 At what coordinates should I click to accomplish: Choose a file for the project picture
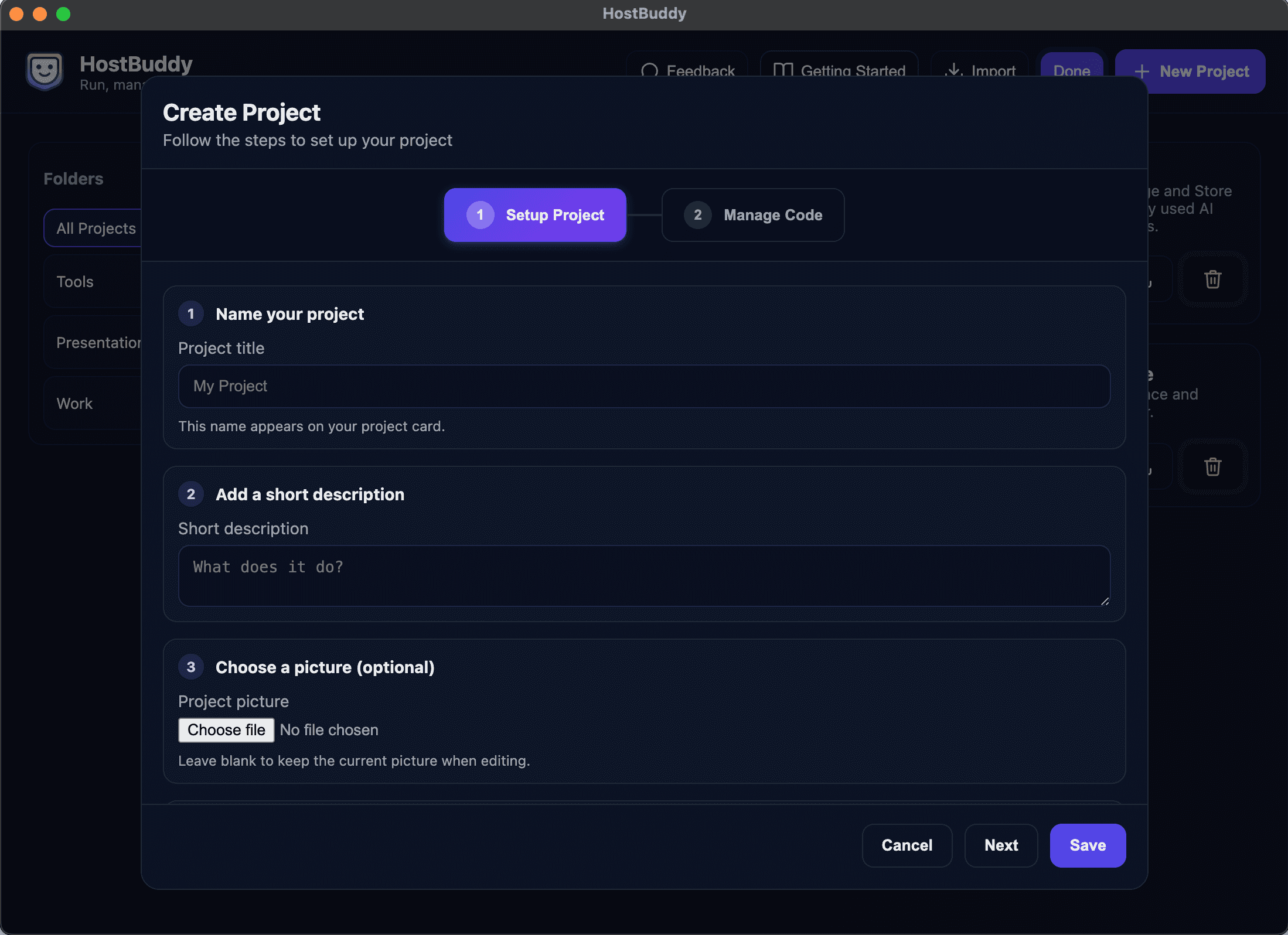(x=226, y=730)
